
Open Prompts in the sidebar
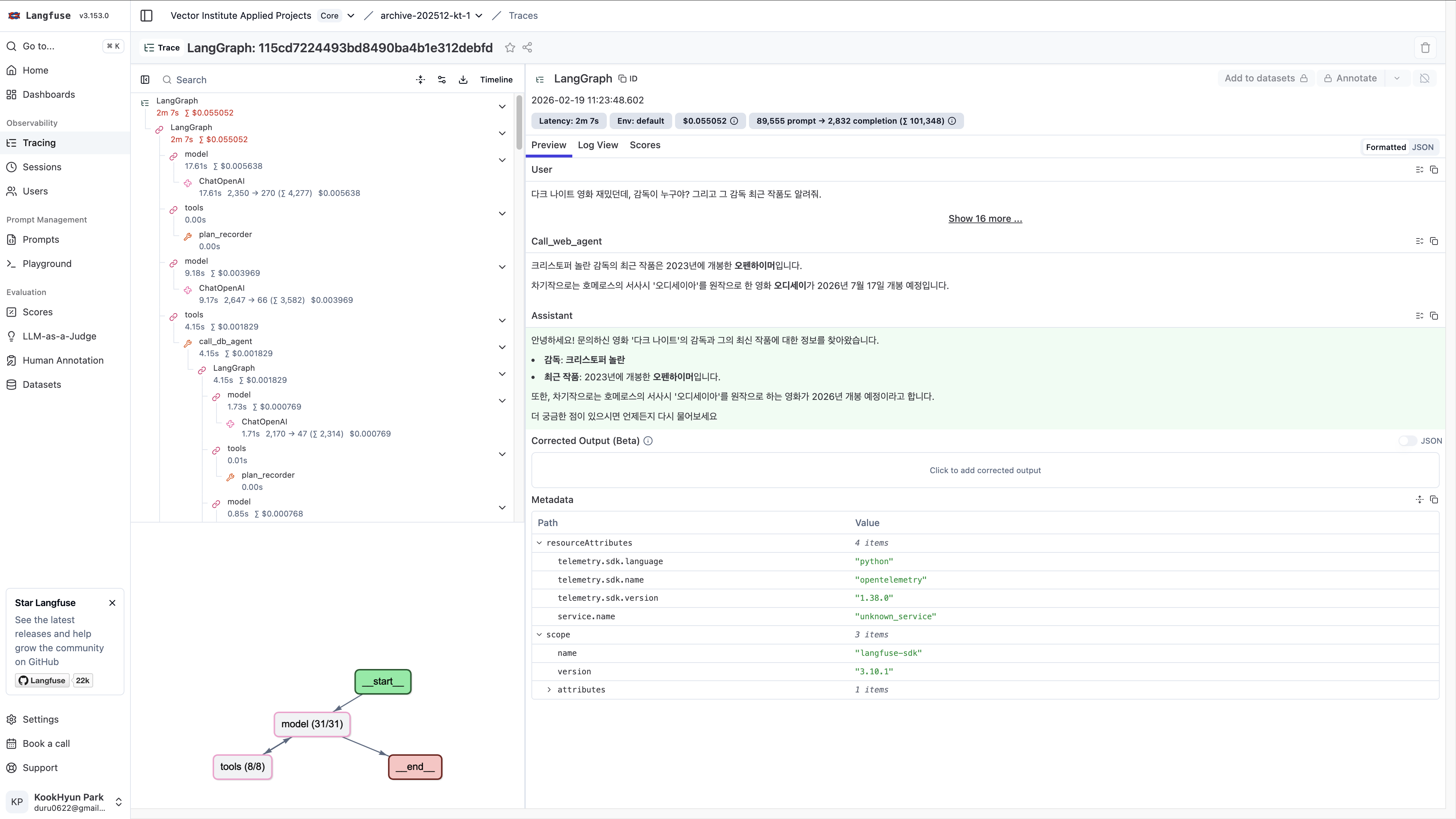(x=65, y=240)
